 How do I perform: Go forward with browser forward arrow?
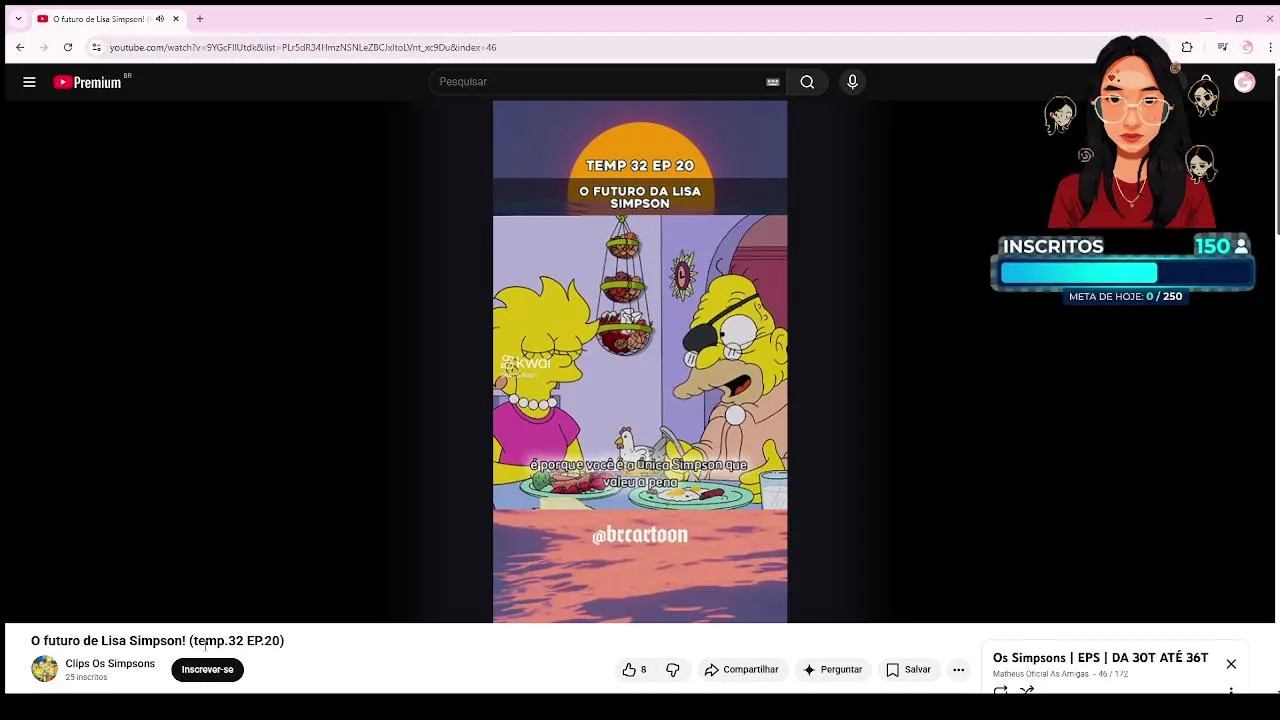coord(44,47)
